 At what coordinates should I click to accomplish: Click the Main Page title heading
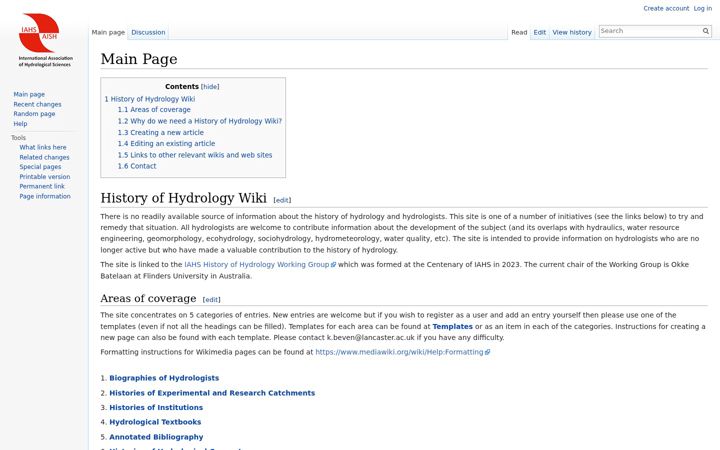(139, 59)
